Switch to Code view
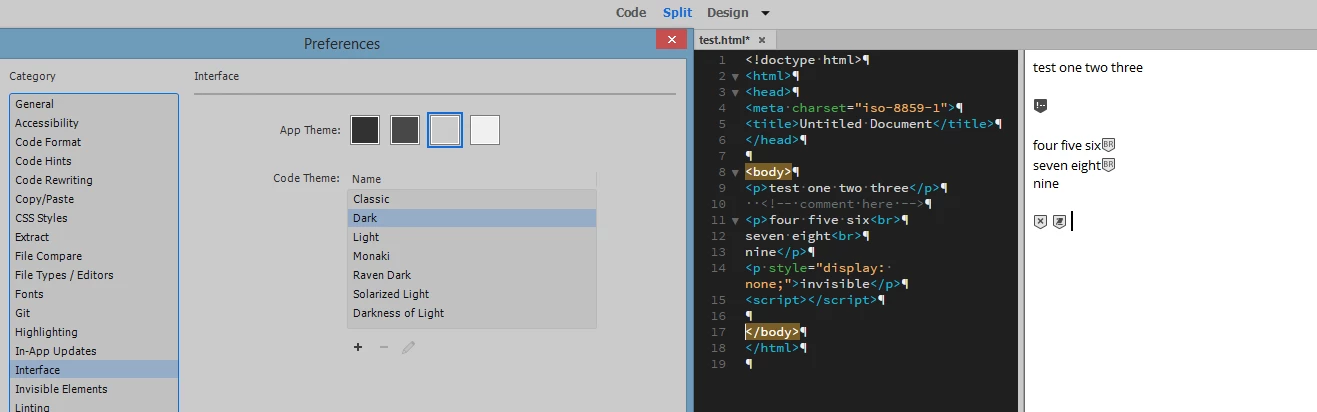 631,13
